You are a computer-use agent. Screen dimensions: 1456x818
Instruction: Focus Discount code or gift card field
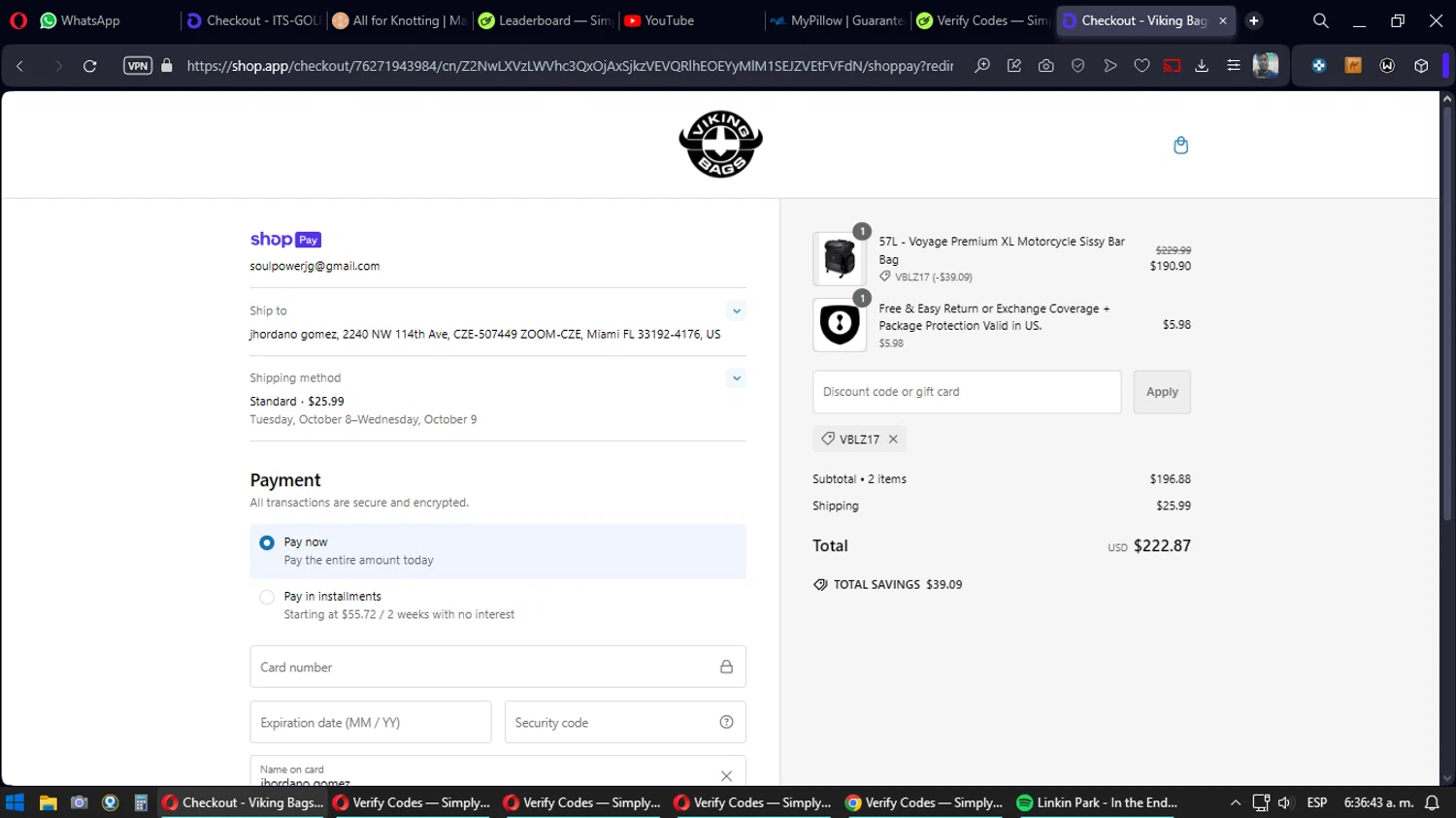967,392
